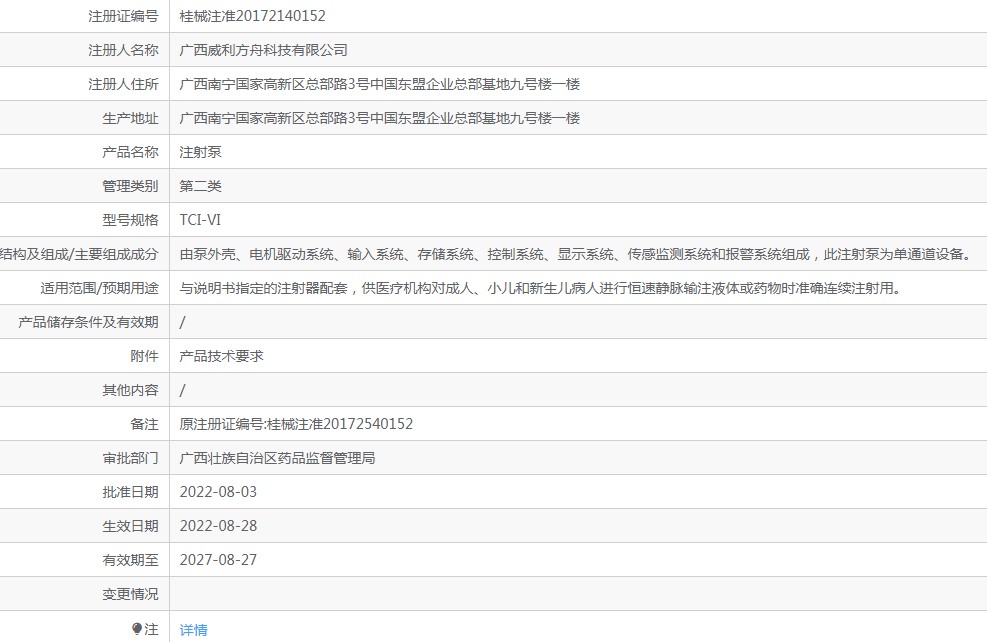Click the 产品储存条件及有效期 label
The height and width of the screenshot is (642, 987).
(x=88, y=322)
